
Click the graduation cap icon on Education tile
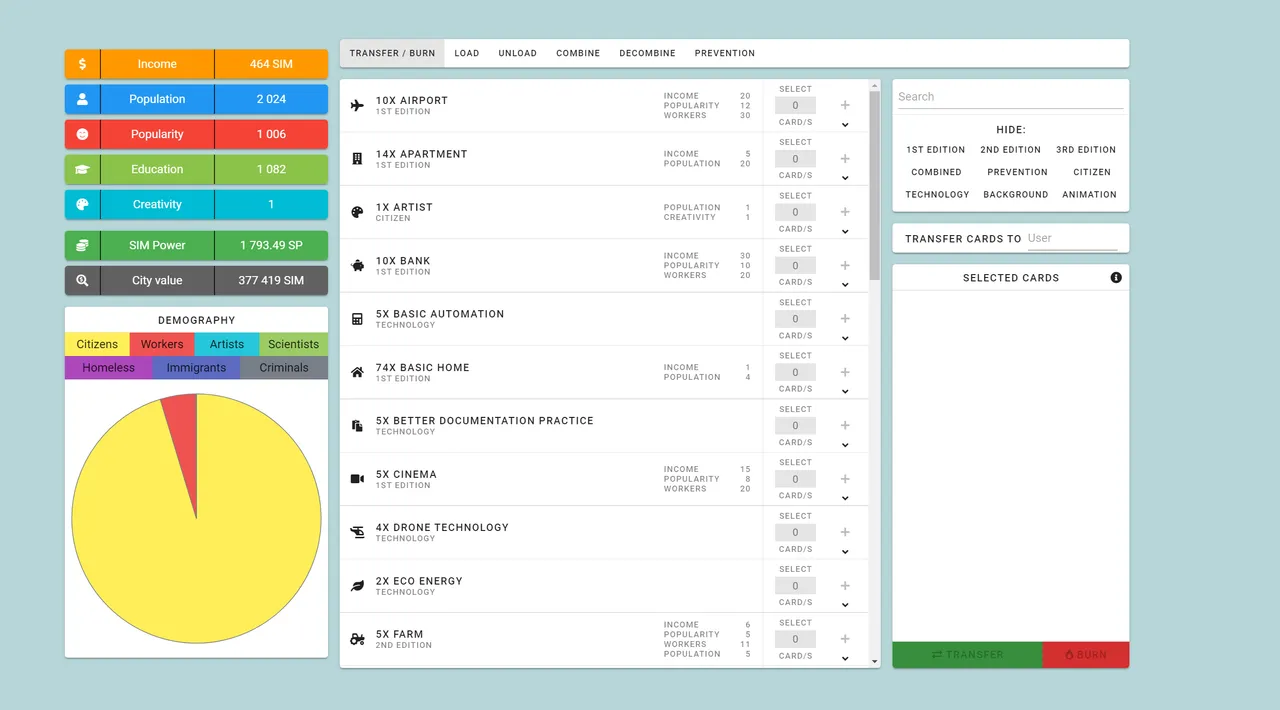(x=82, y=169)
